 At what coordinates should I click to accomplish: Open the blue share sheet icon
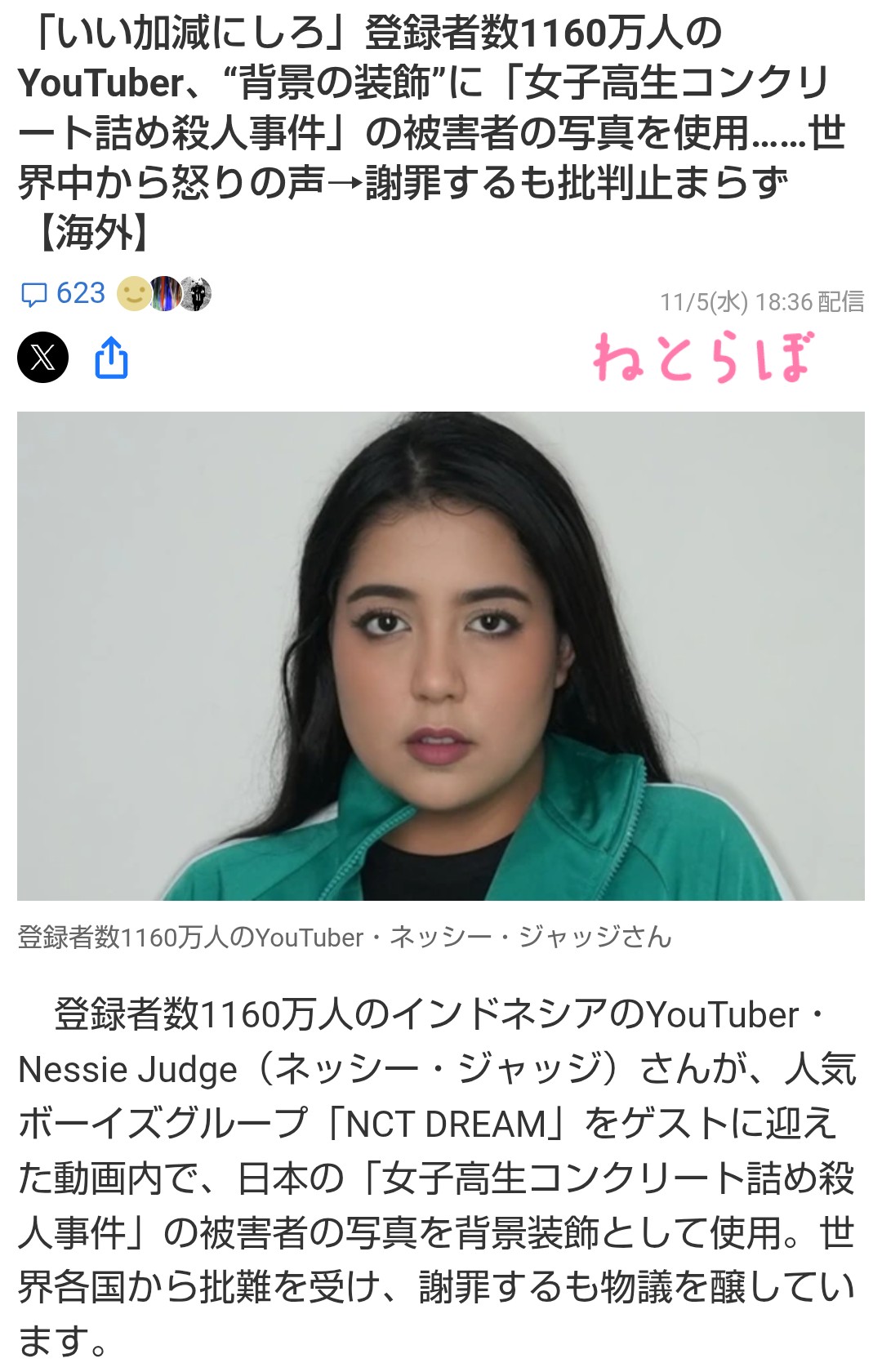[x=112, y=358]
